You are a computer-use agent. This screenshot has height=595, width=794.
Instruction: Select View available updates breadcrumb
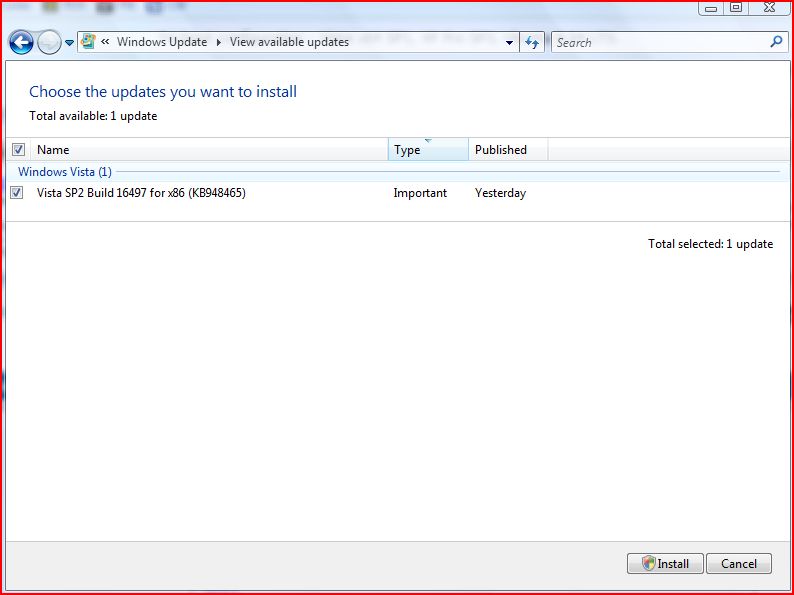pos(289,42)
